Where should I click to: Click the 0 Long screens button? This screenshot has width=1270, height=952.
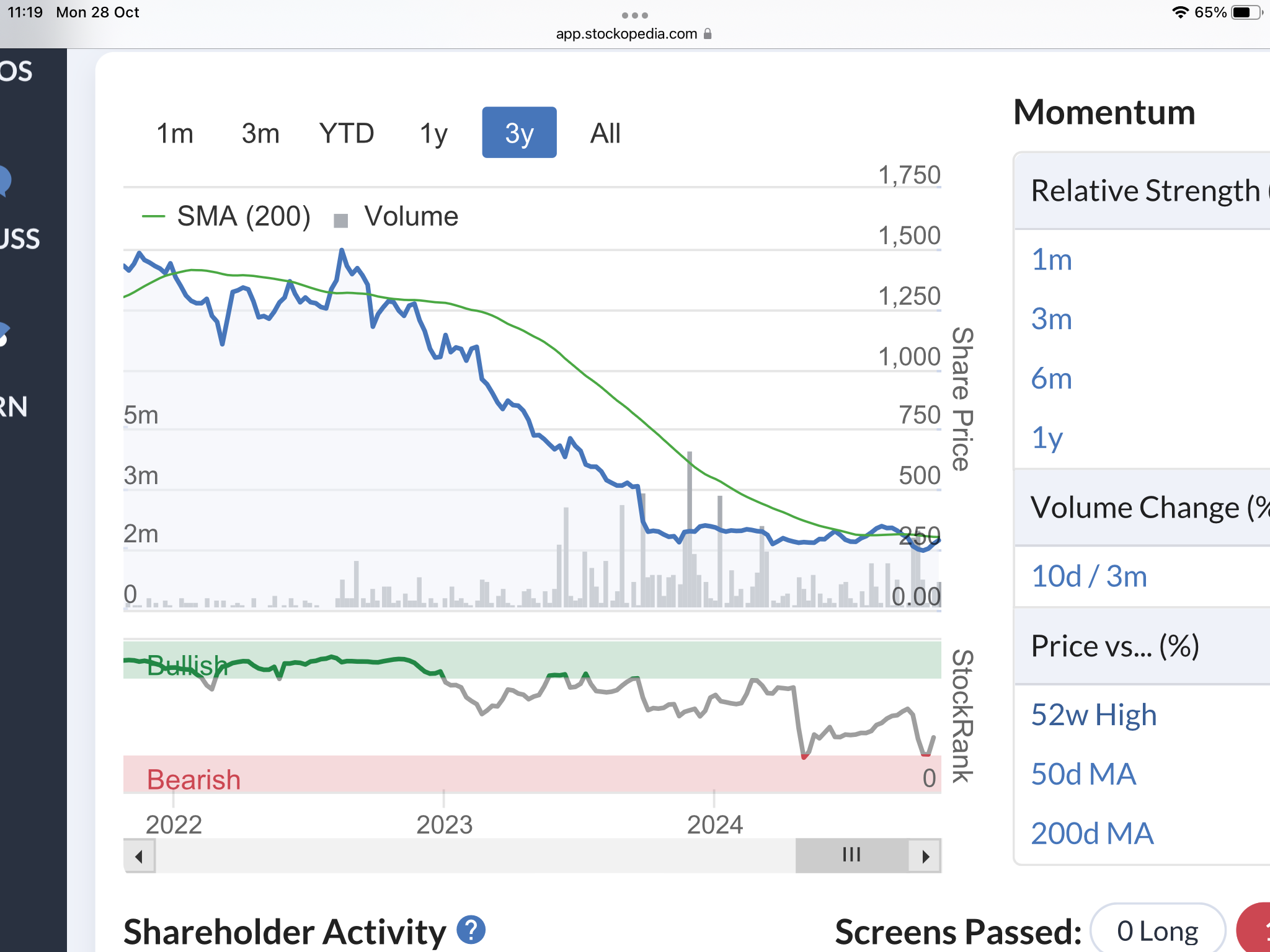[1158, 931]
